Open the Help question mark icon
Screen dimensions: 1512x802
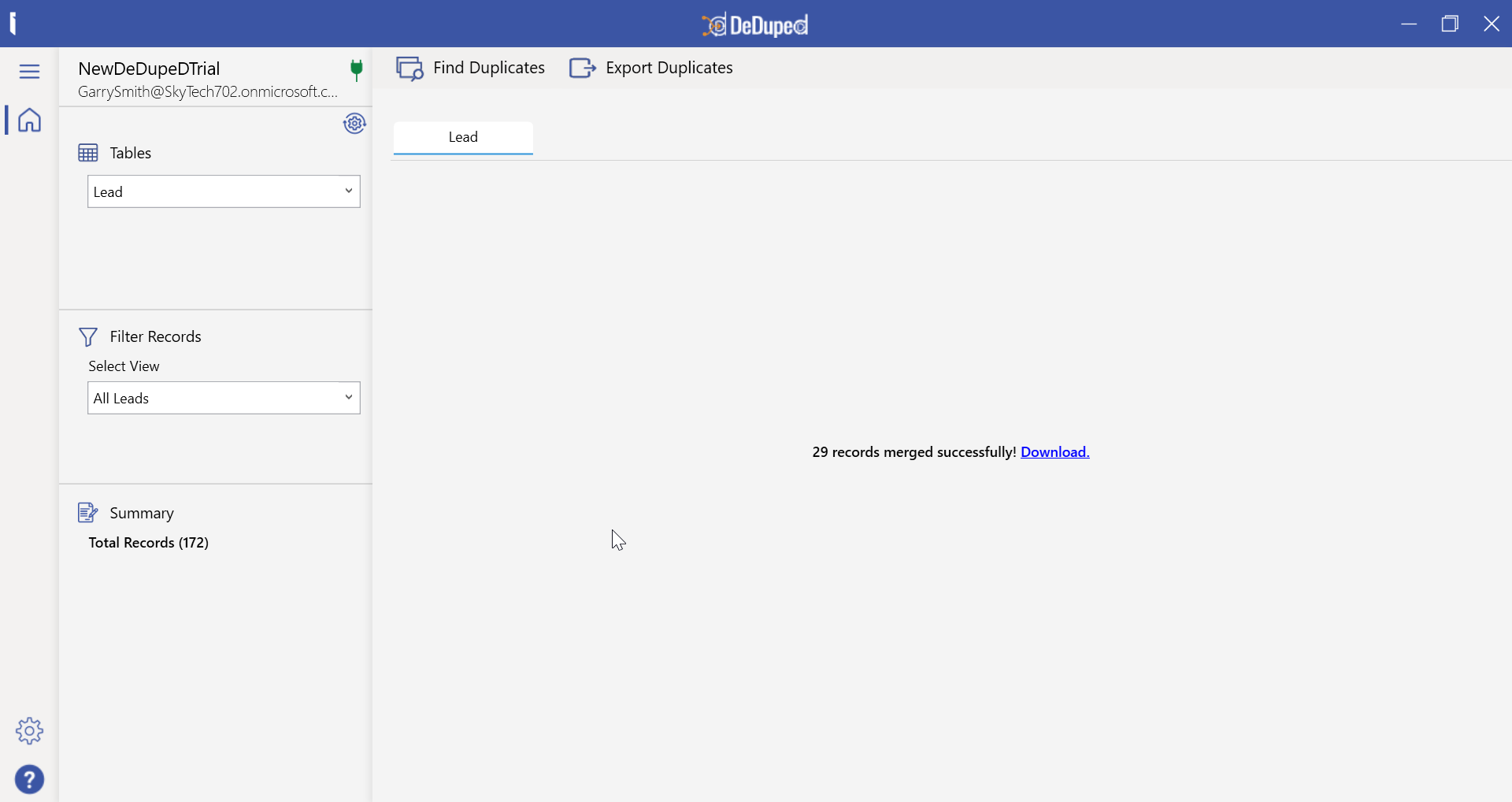29,780
